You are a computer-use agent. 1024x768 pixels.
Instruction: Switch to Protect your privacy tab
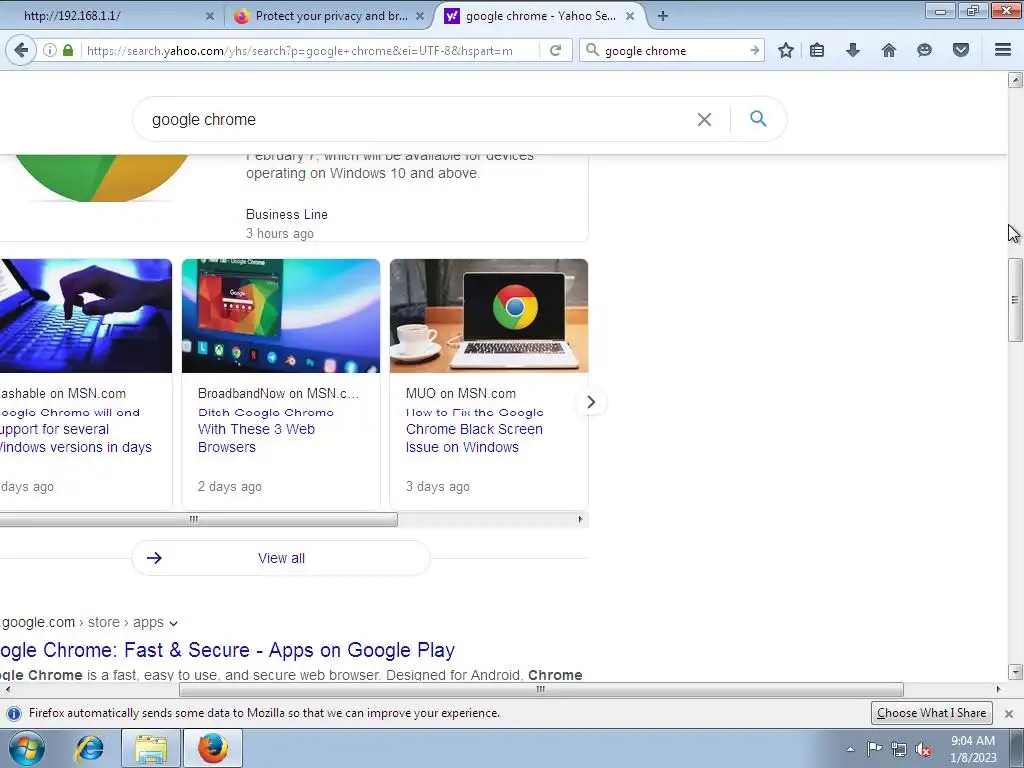pos(331,16)
